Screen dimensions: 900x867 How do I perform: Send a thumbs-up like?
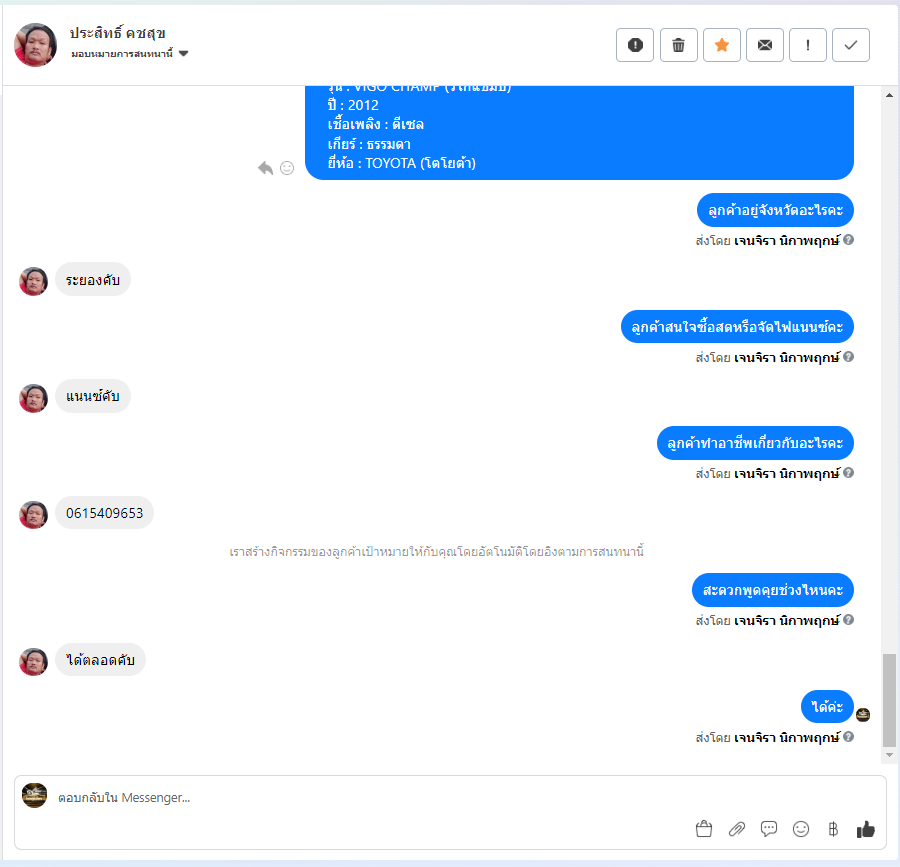866,829
